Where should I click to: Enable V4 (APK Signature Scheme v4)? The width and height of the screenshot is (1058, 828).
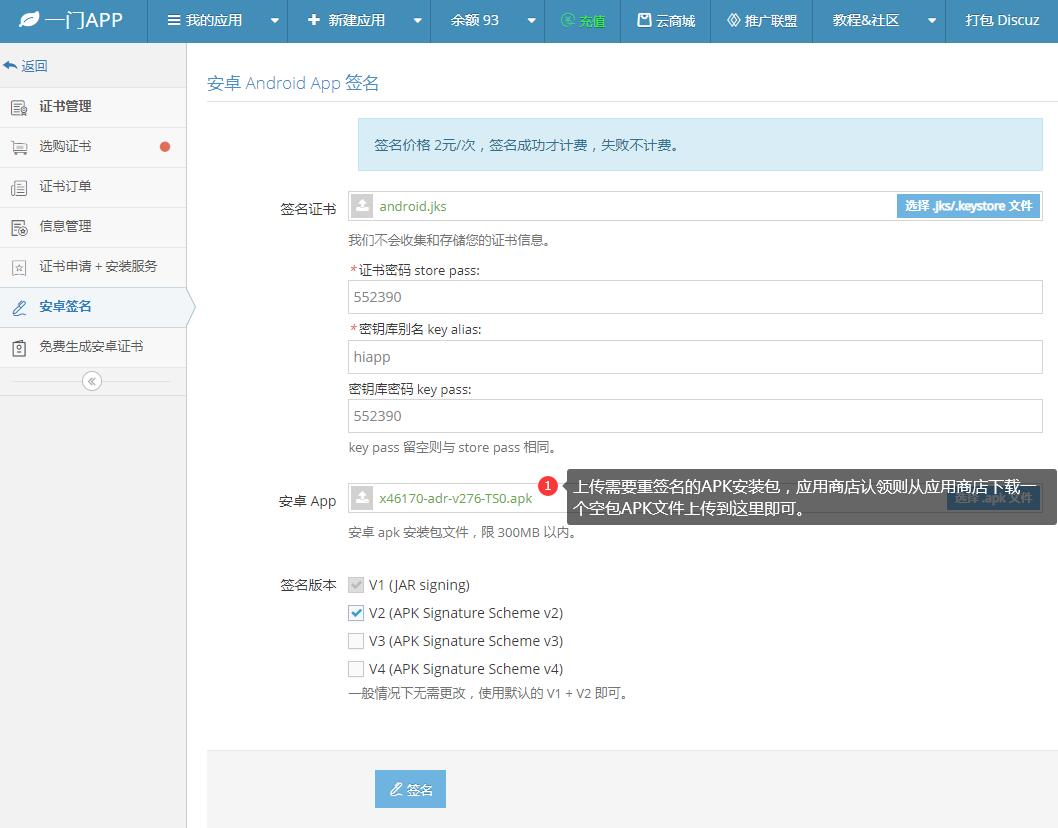pos(356,669)
